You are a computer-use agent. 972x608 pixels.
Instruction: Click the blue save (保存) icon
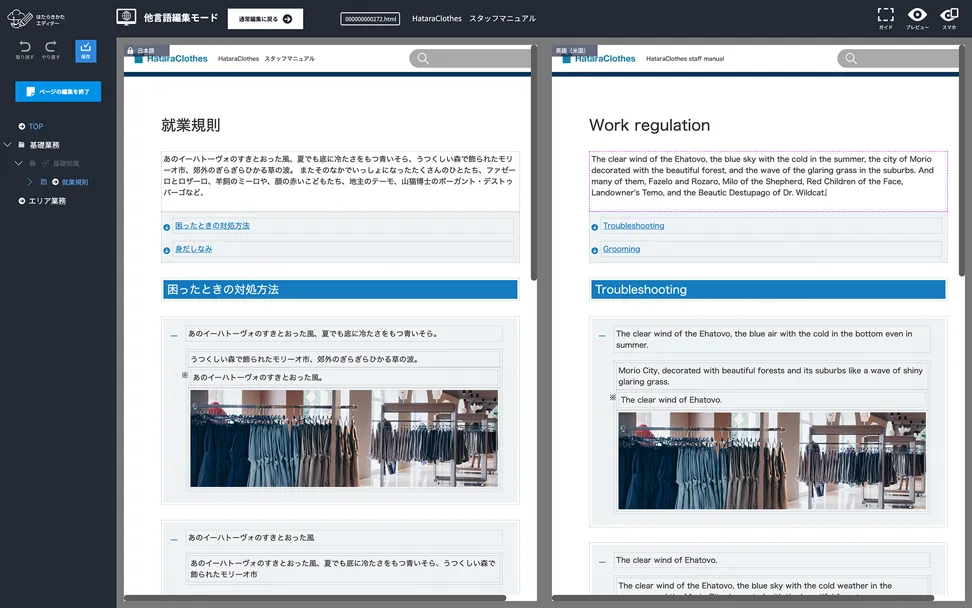[86, 50]
